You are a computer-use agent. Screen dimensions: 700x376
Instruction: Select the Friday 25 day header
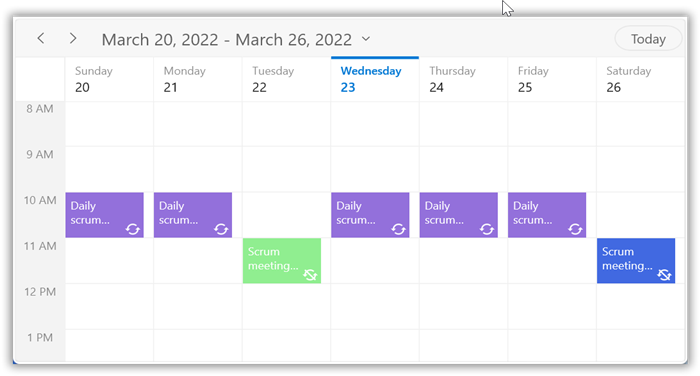click(x=552, y=79)
